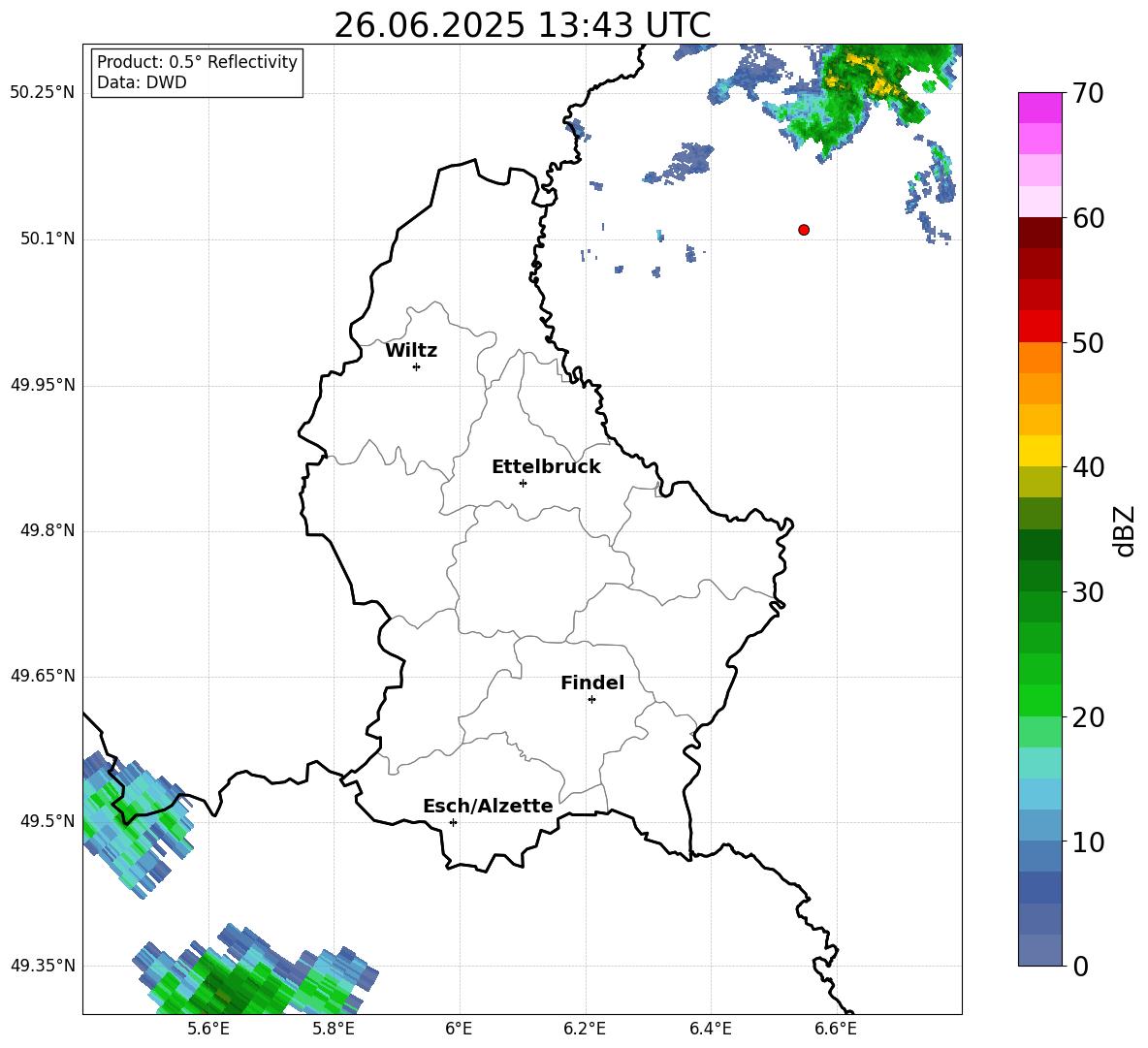Click the 6.2°E longitude label

coord(585,1029)
